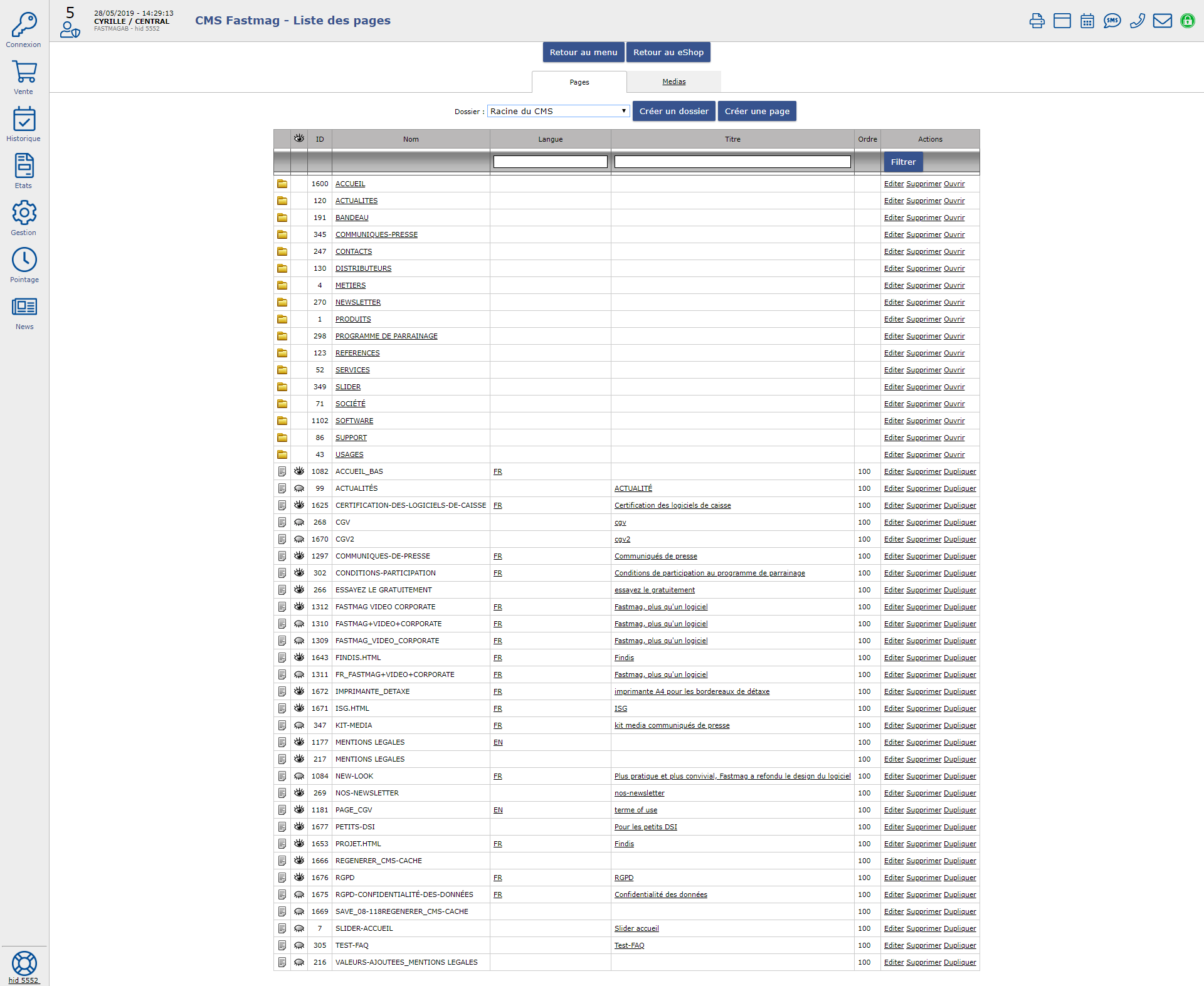The image size is (1204, 986).
Task: Click Créer une page button
Action: 757,111
